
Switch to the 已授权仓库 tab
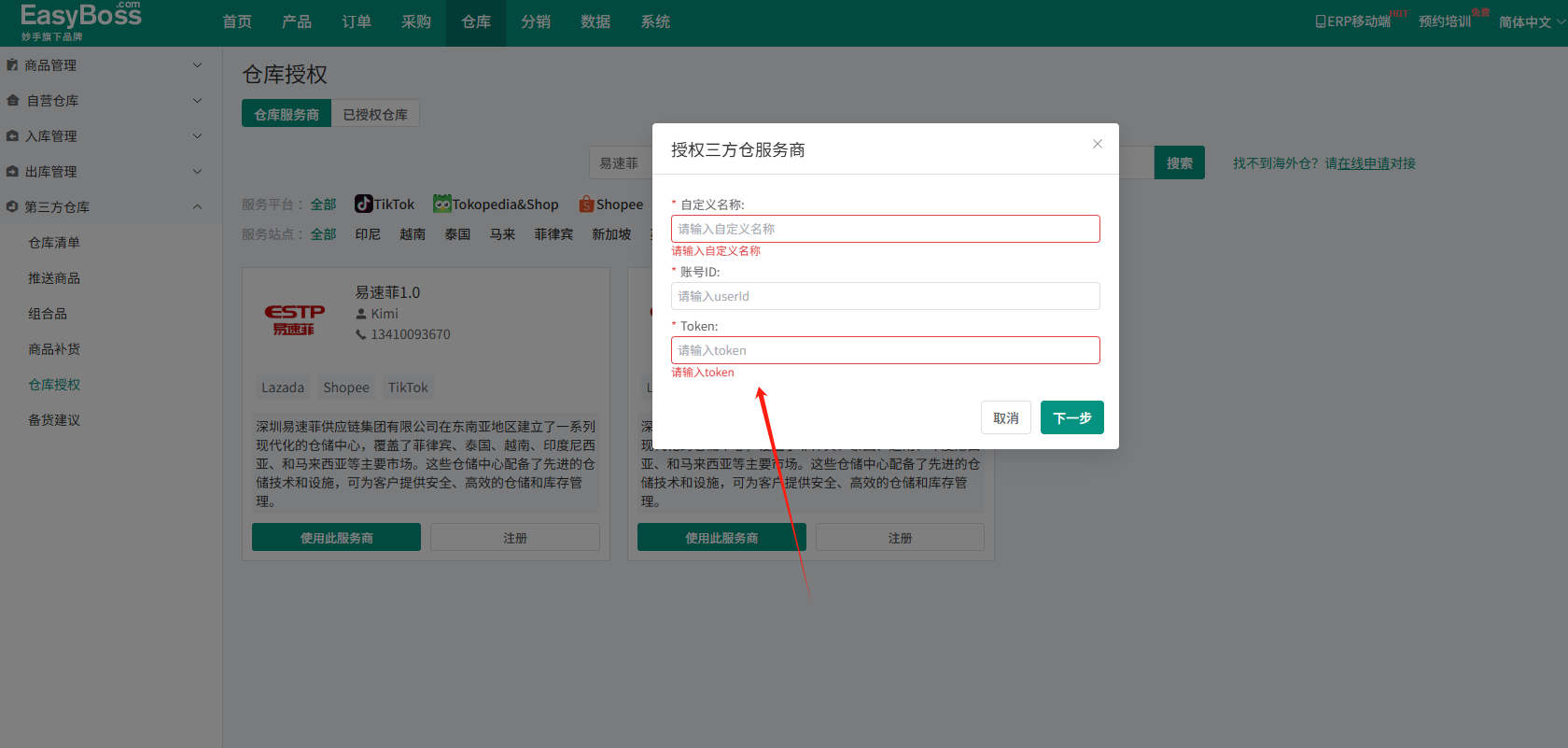pyautogui.click(x=375, y=114)
